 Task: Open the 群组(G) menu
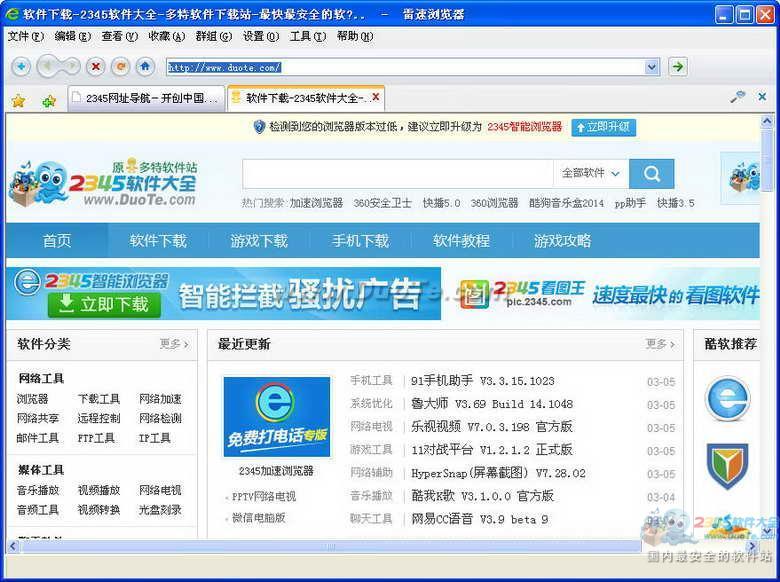coord(214,36)
